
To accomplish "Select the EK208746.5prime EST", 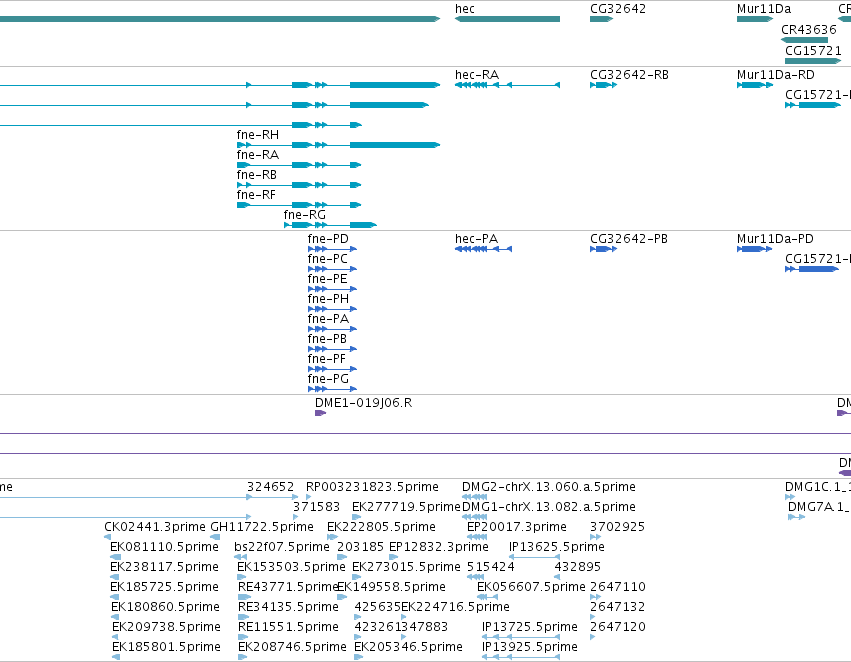I will (242, 658).
